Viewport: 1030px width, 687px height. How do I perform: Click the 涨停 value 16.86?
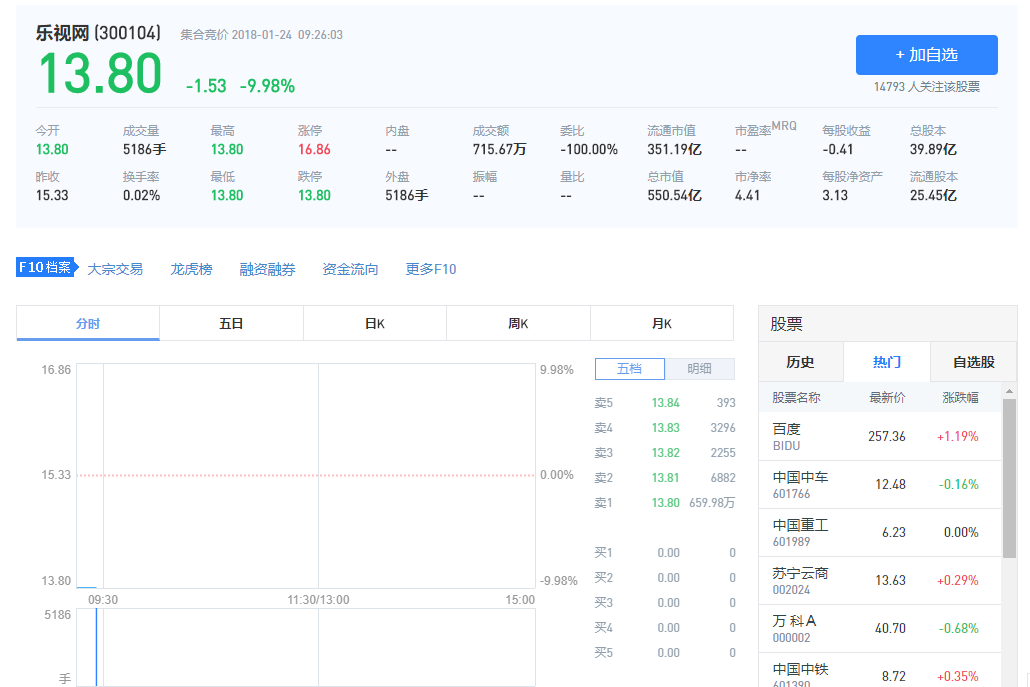click(x=314, y=149)
